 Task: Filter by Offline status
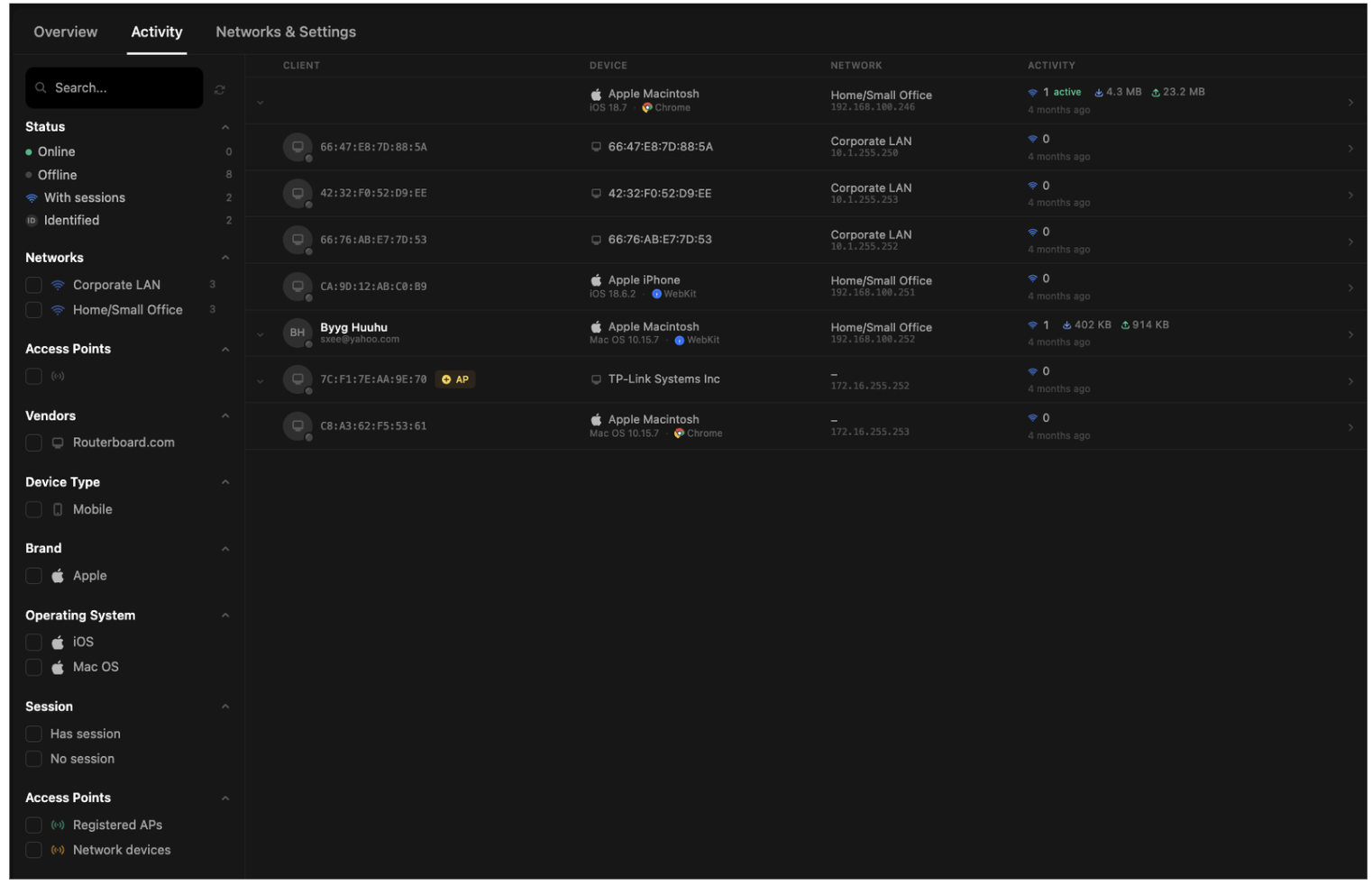pyautogui.click(x=57, y=175)
